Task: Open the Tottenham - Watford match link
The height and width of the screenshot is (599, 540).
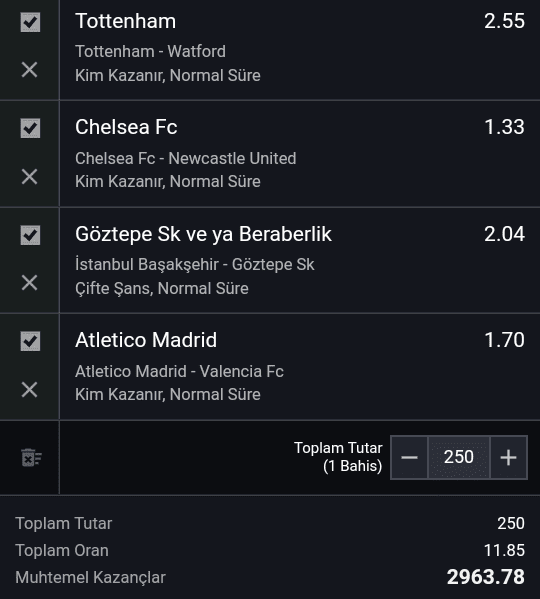Action: [x=150, y=51]
